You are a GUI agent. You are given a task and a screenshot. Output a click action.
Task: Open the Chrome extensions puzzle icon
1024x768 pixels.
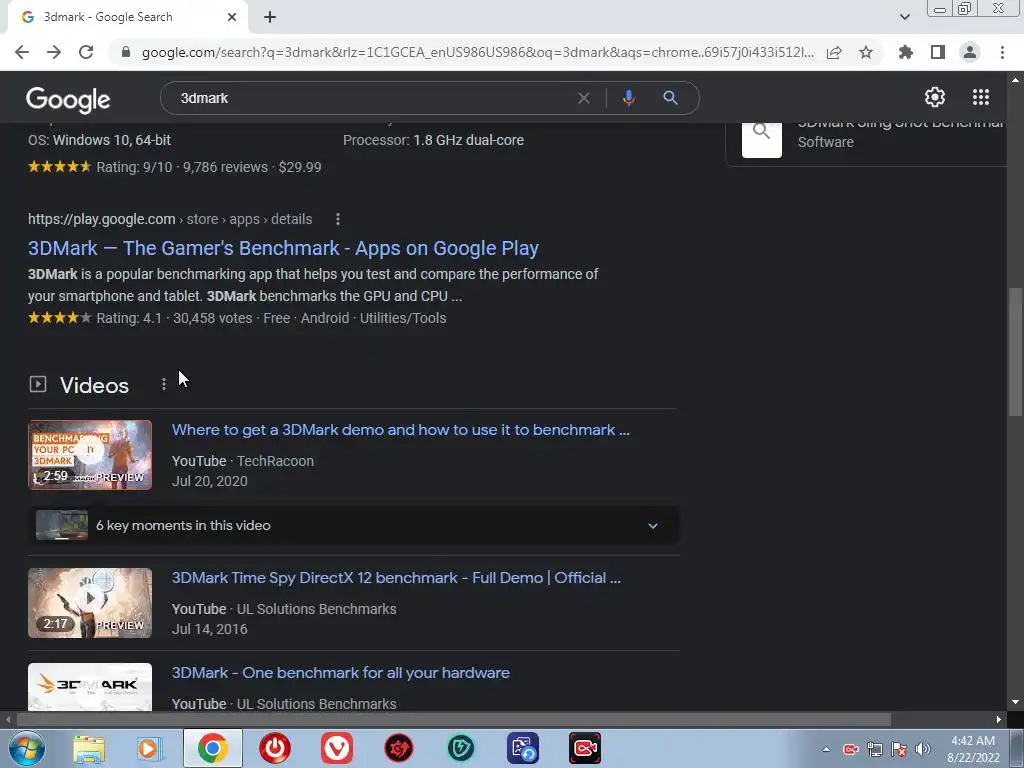905,52
